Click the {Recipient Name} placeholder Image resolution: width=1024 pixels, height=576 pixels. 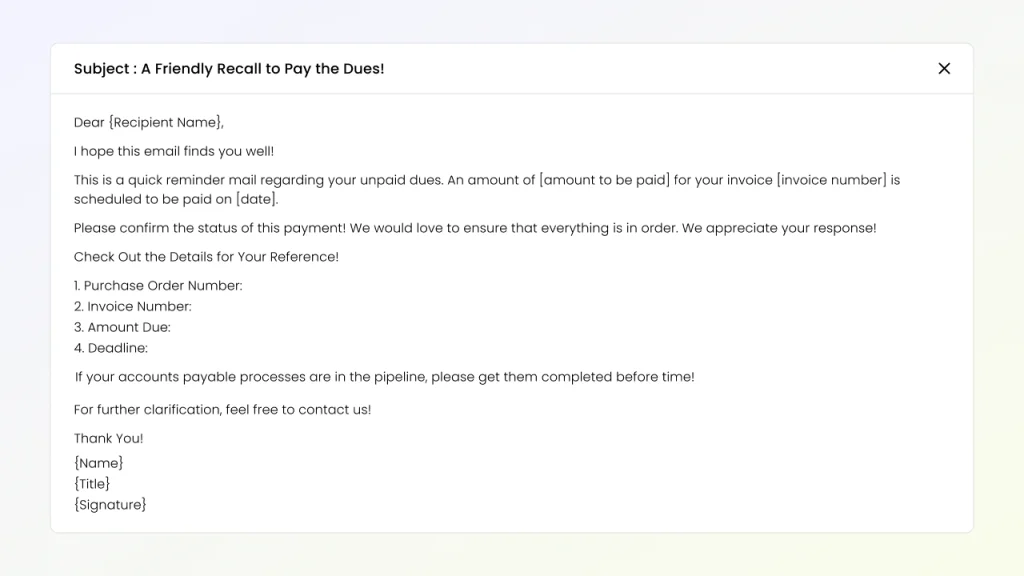tap(165, 123)
